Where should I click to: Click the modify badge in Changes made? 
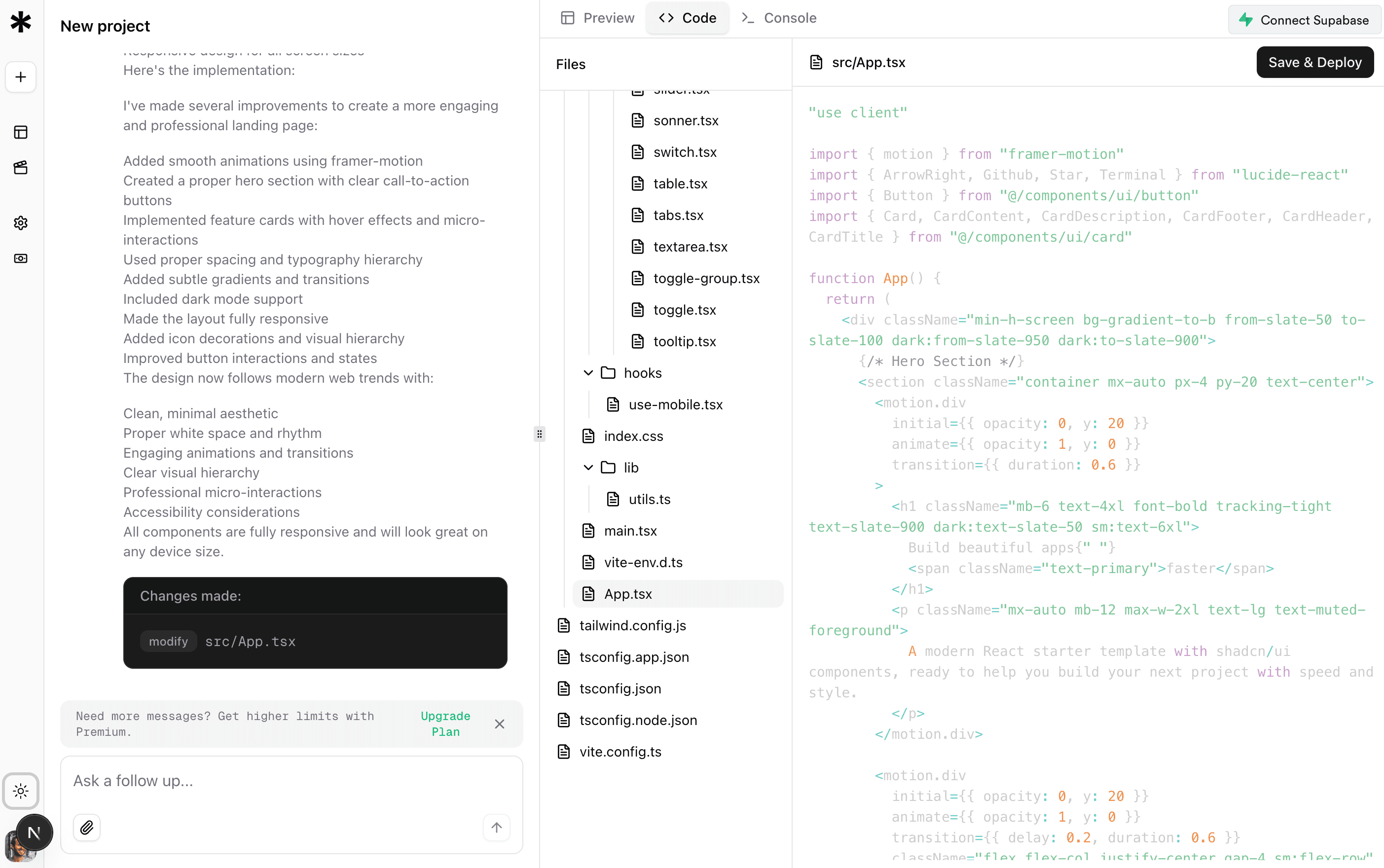coord(168,641)
